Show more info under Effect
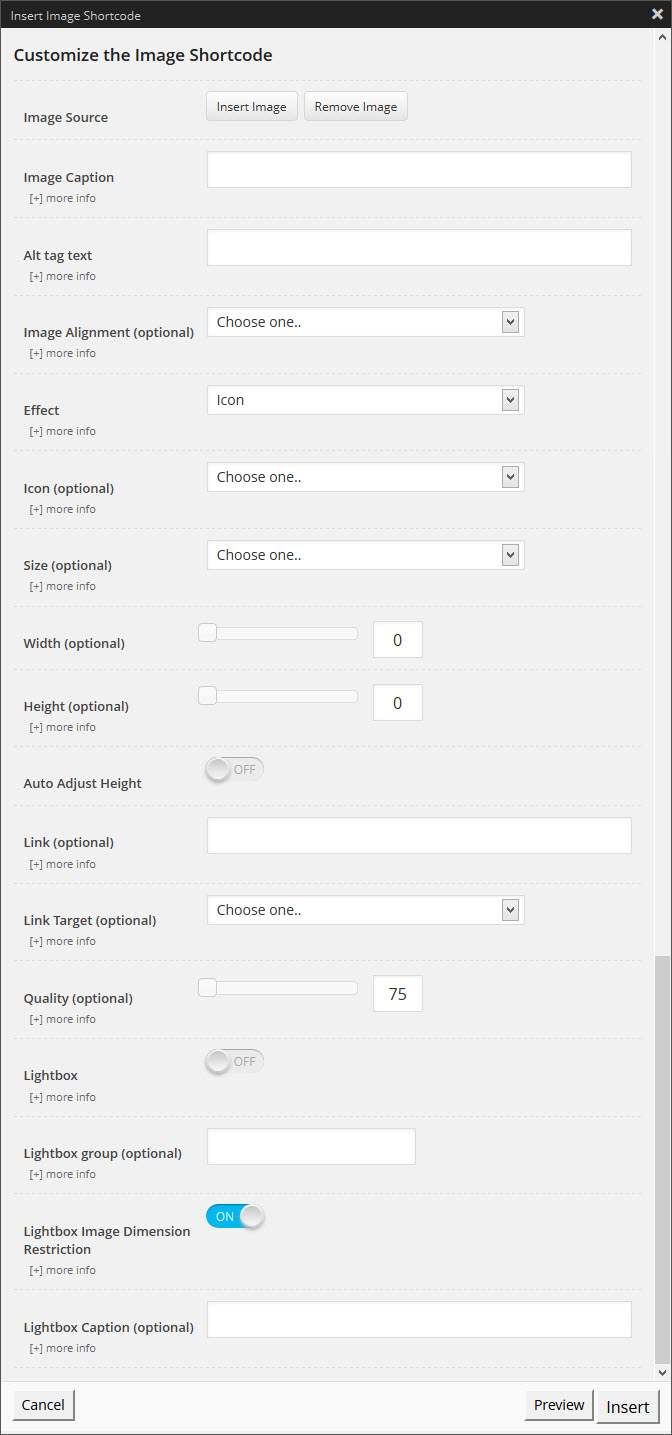 tap(63, 431)
